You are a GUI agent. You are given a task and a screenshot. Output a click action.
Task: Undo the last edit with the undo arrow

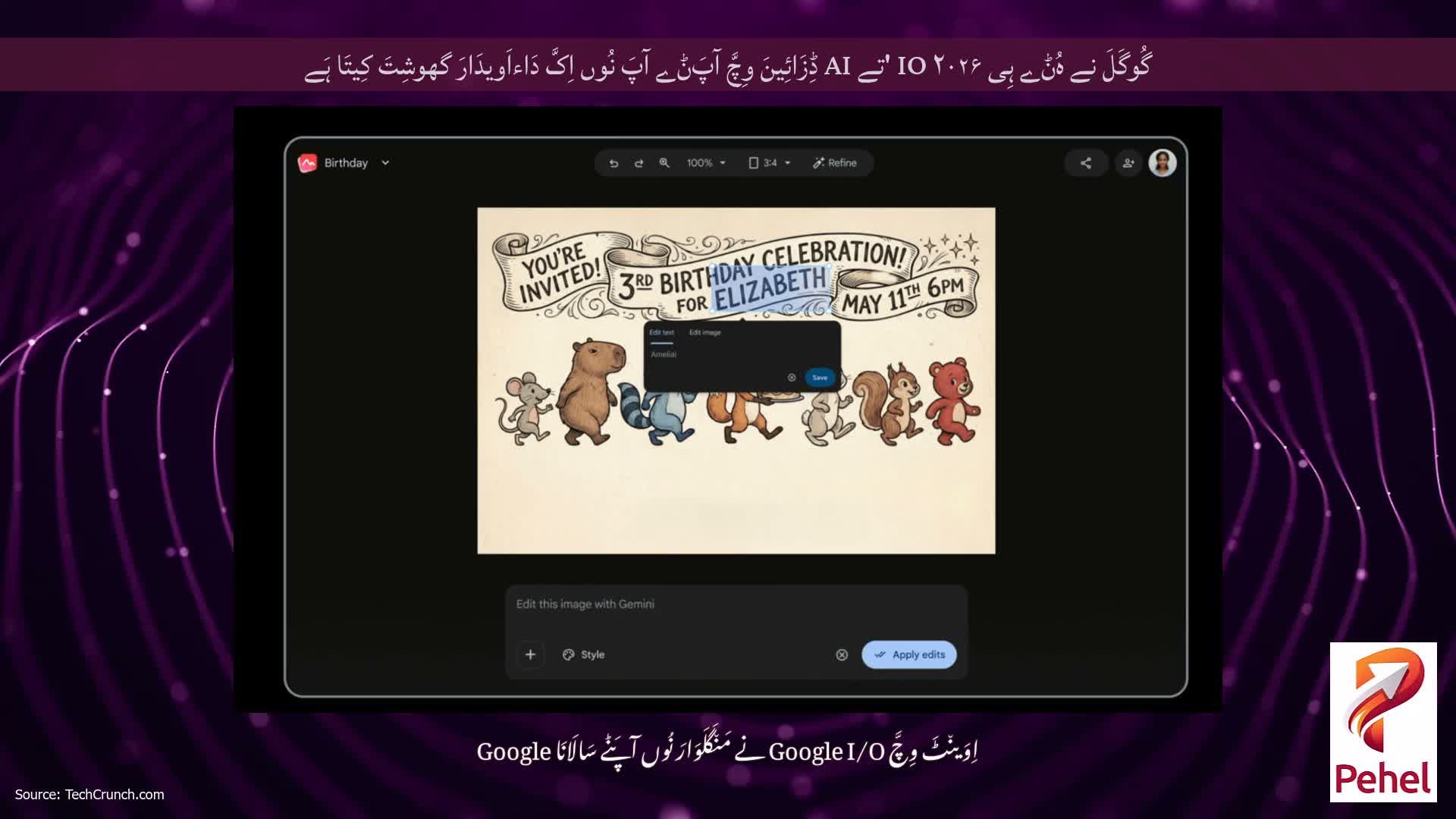tap(613, 163)
